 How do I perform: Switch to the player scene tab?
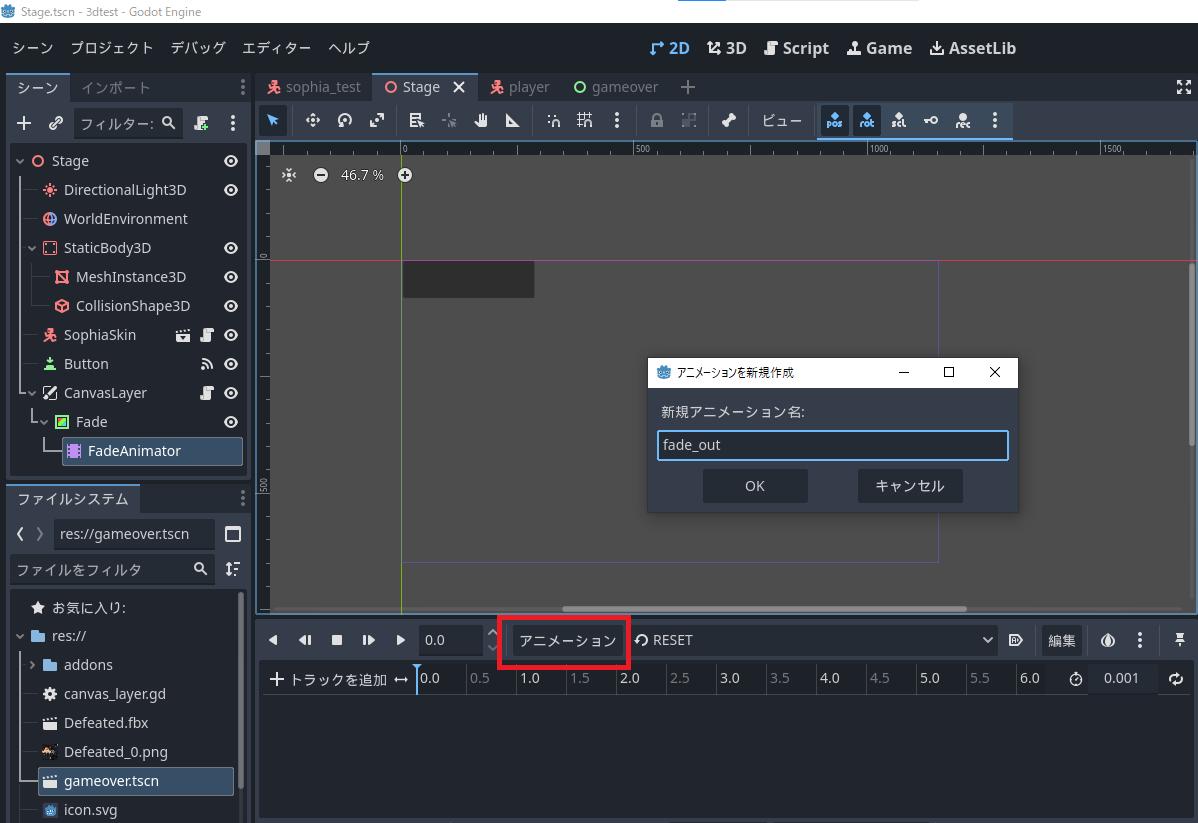520,87
